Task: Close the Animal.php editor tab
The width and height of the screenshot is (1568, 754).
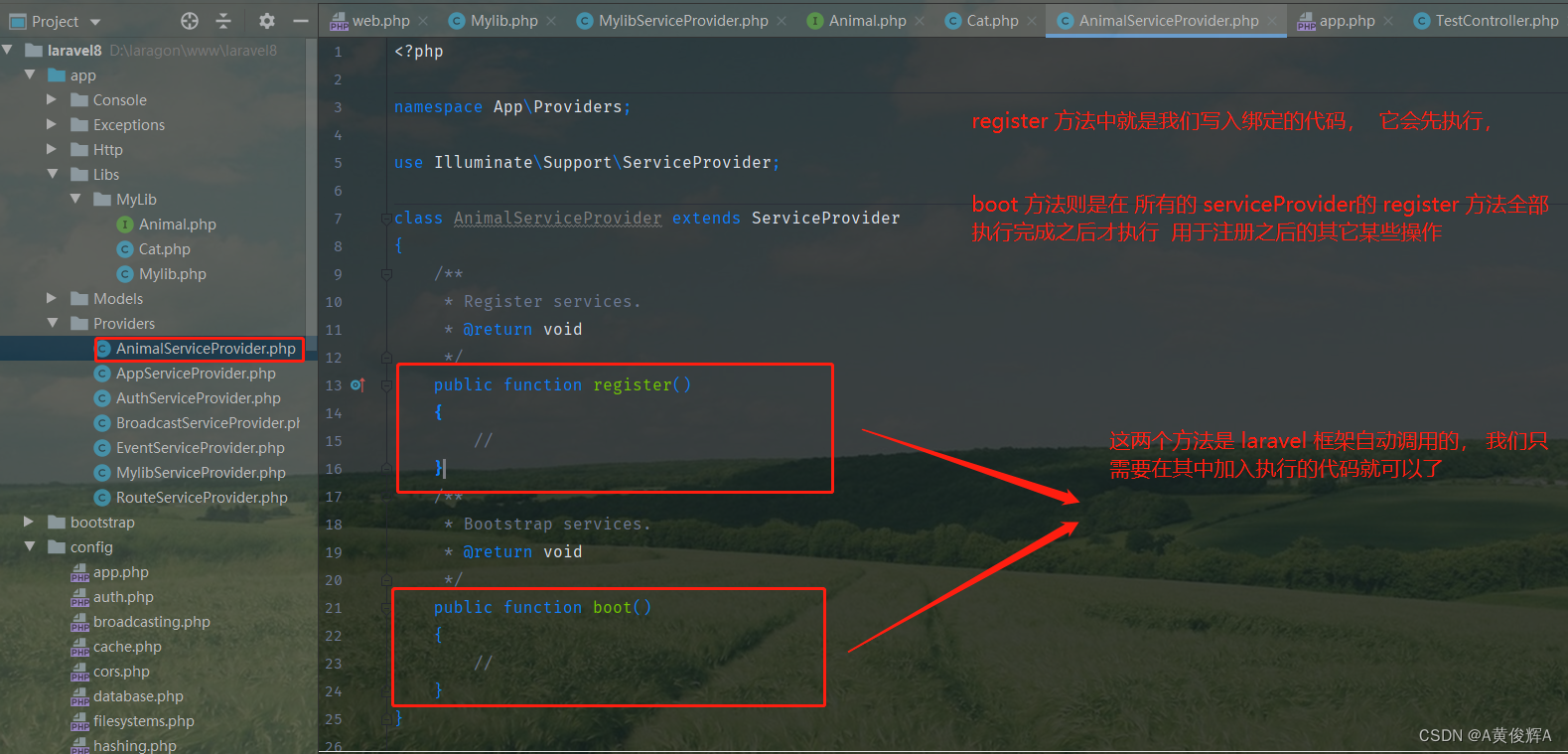Action: tap(920, 21)
